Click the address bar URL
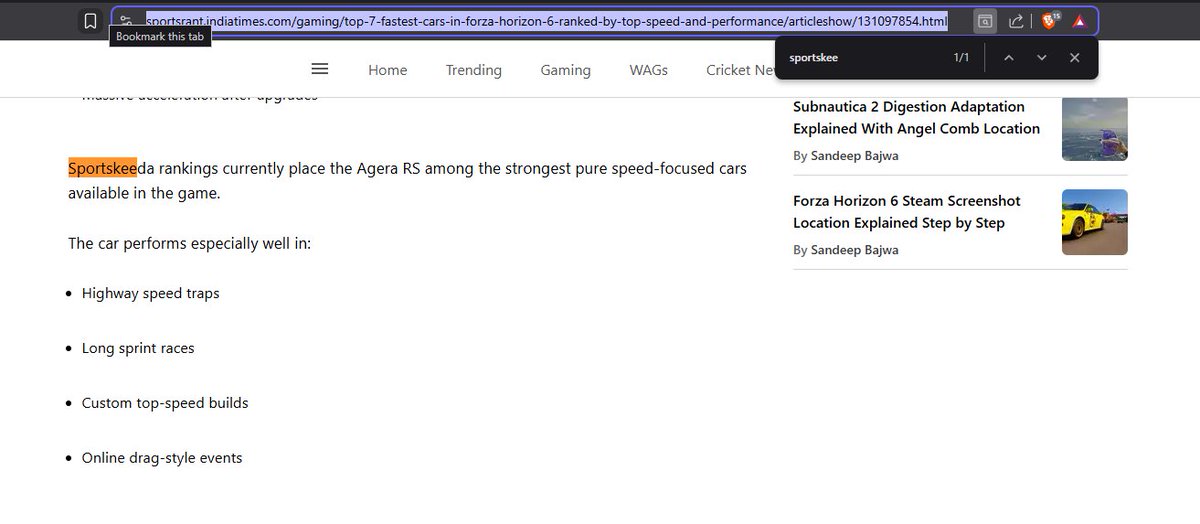 (546, 21)
